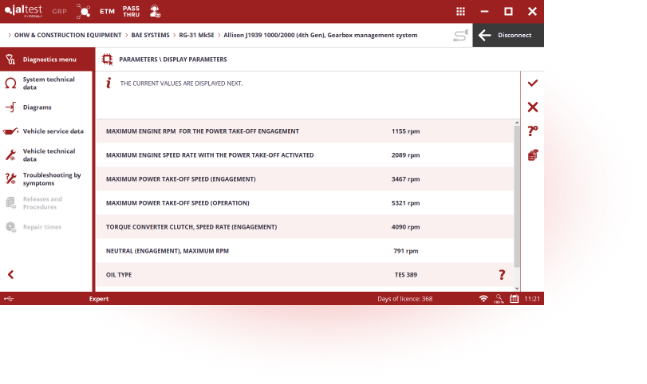Screen dimensions: 647x384
Task: Click the oil can Vehicle service data icon
Action: (11, 131)
